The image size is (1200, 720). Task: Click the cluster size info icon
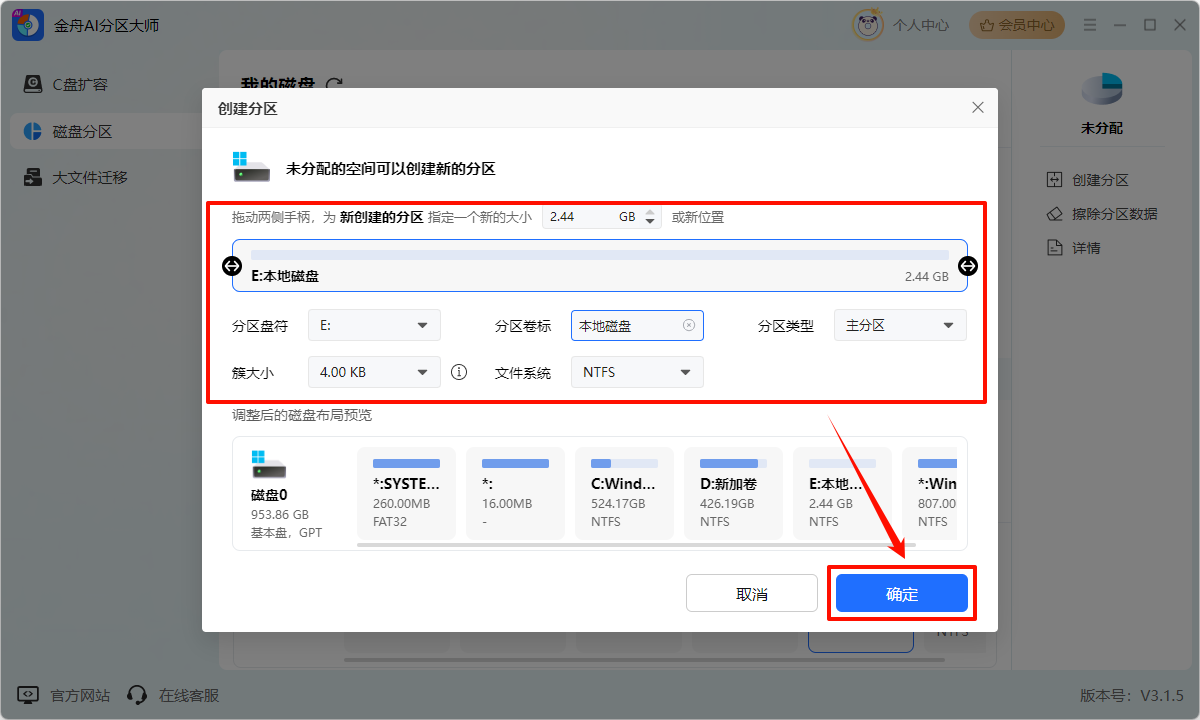point(459,372)
